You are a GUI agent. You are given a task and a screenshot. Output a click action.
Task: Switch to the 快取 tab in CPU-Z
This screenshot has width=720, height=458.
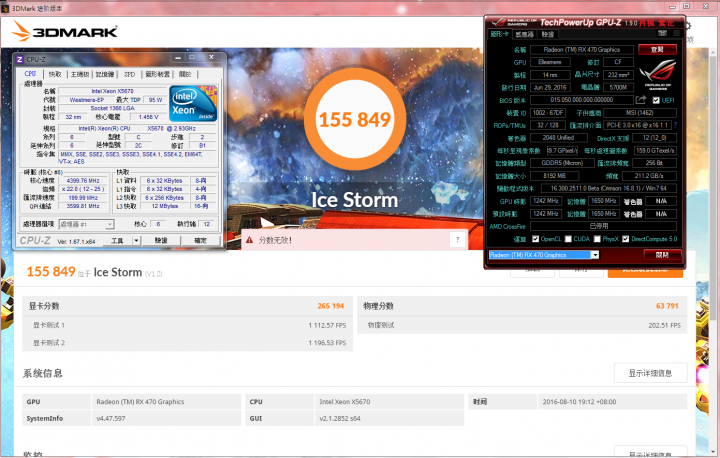click(x=55, y=74)
